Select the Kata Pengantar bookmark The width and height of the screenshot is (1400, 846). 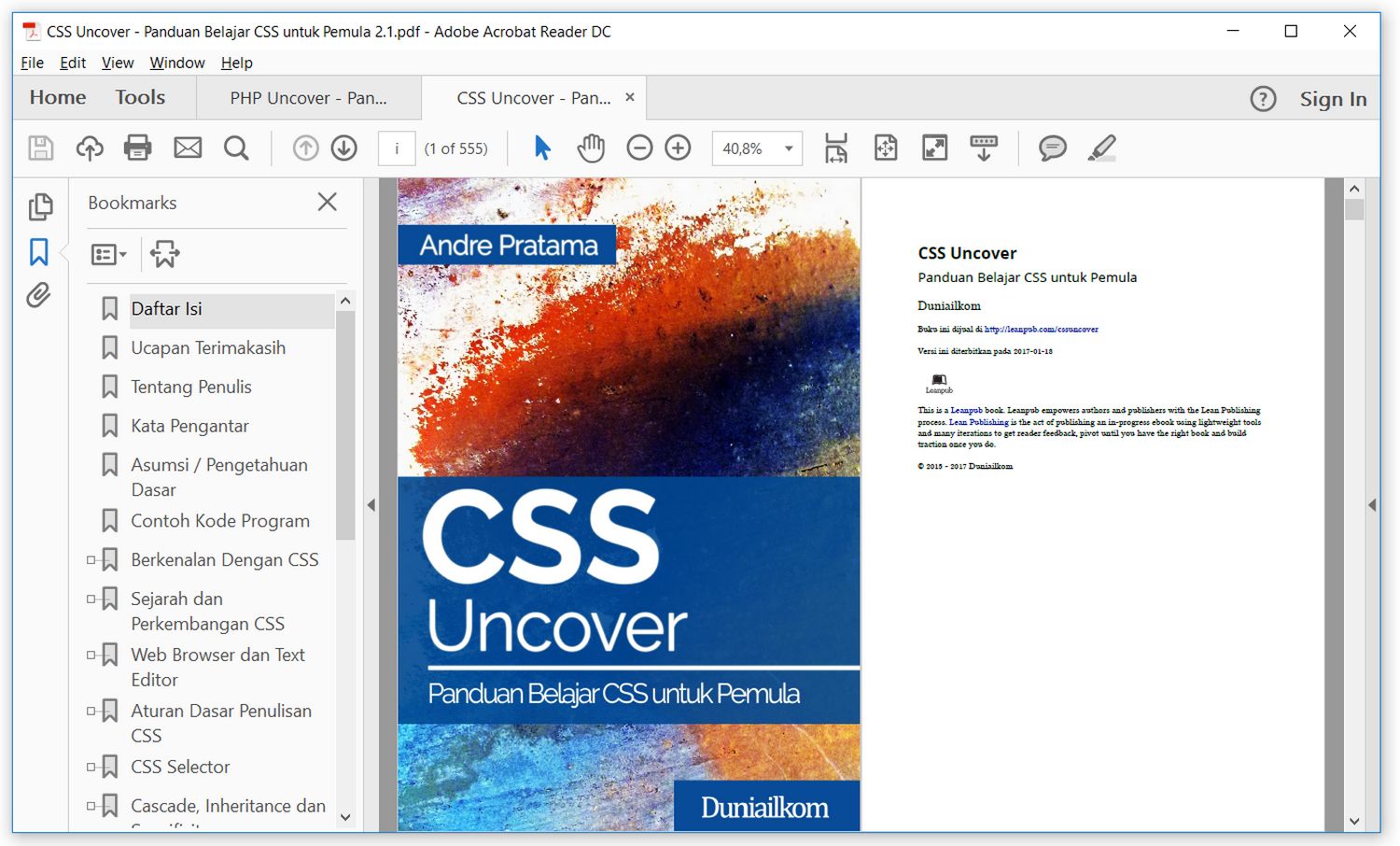pos(189,427)
